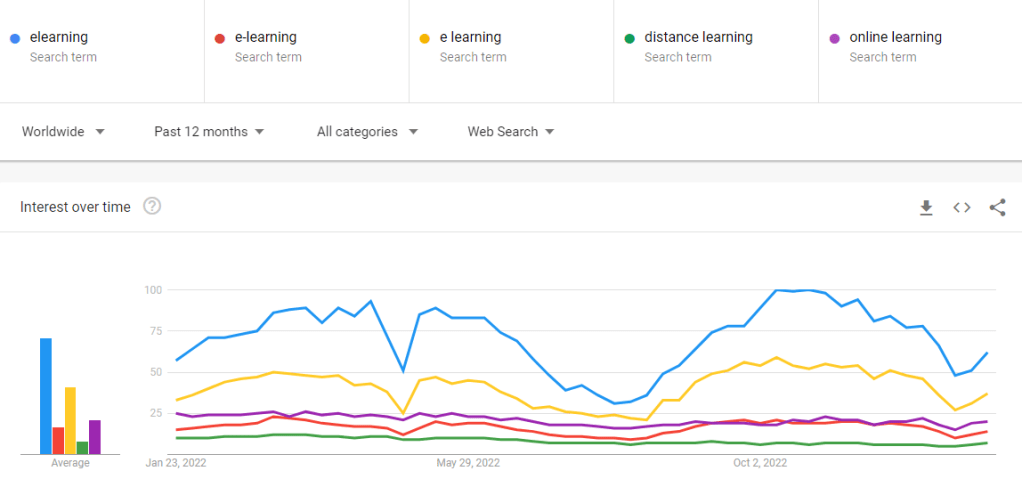Click the yellow e learning average bar

[70, 420]
